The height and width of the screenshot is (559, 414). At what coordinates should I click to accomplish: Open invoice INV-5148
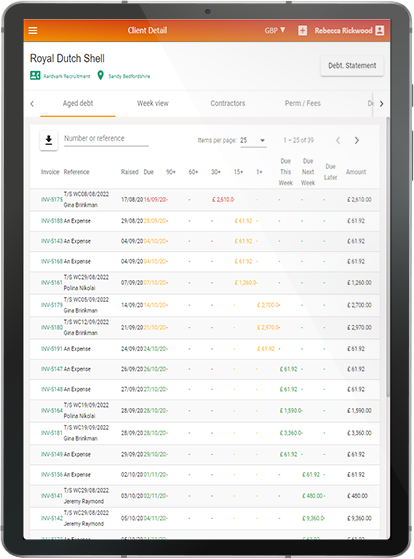click(52, 390)
